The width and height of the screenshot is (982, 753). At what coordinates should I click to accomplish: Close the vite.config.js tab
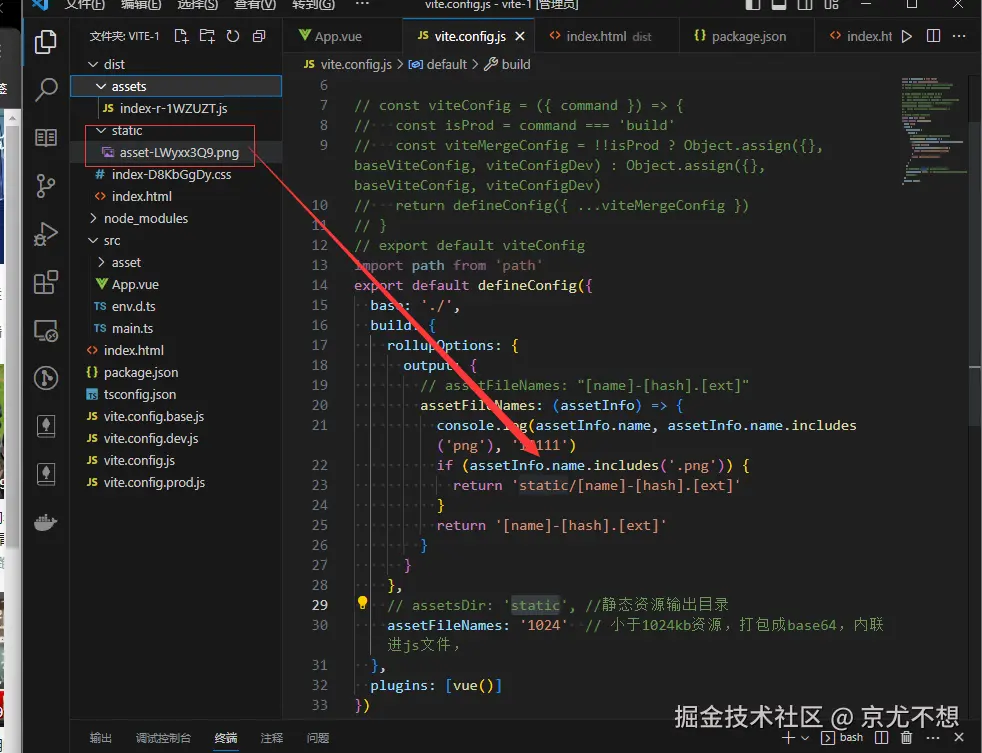(x=520, y=36)
